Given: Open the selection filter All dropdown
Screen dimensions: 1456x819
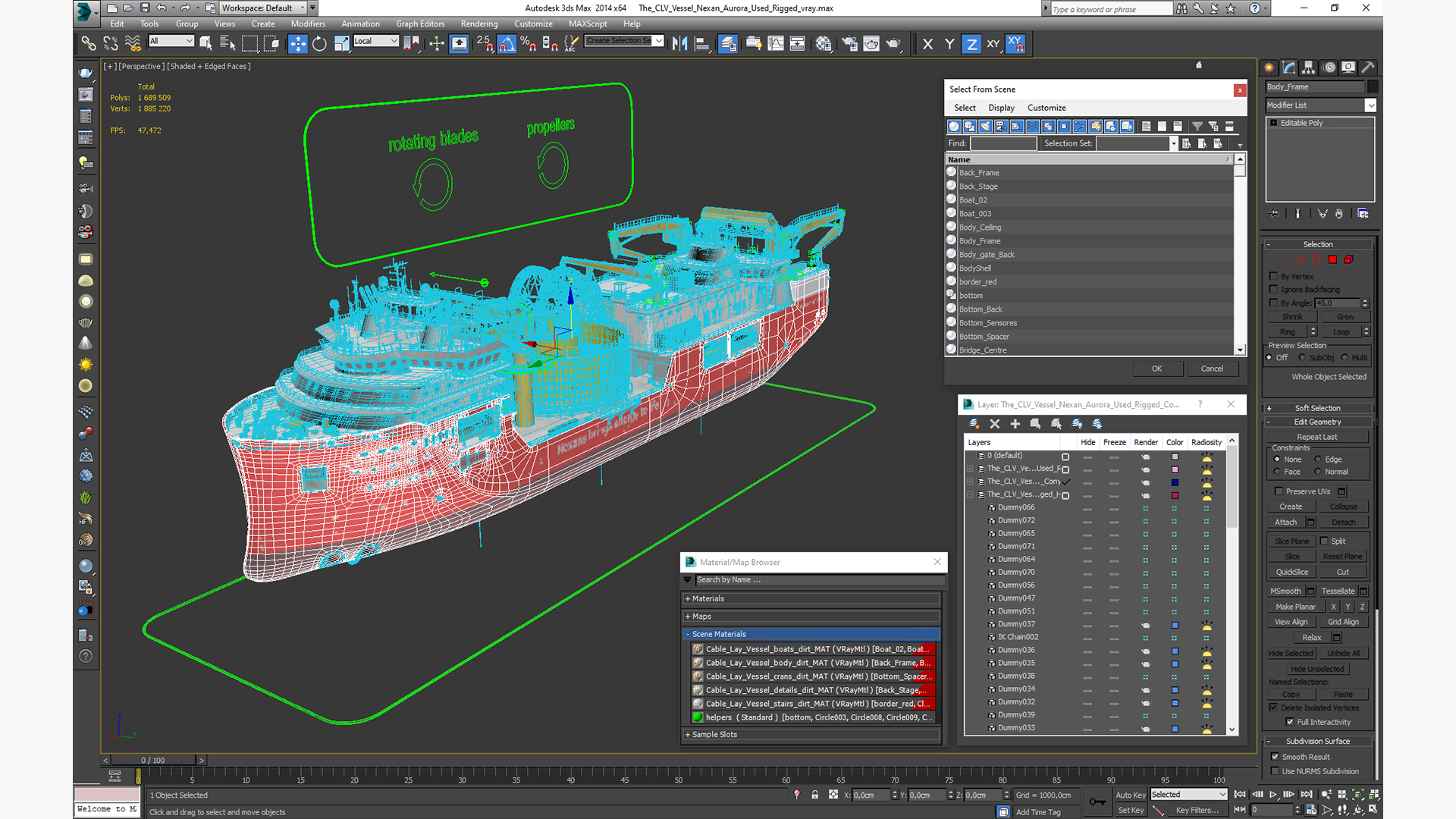Looking at the screenshot, I should point(171,41).
